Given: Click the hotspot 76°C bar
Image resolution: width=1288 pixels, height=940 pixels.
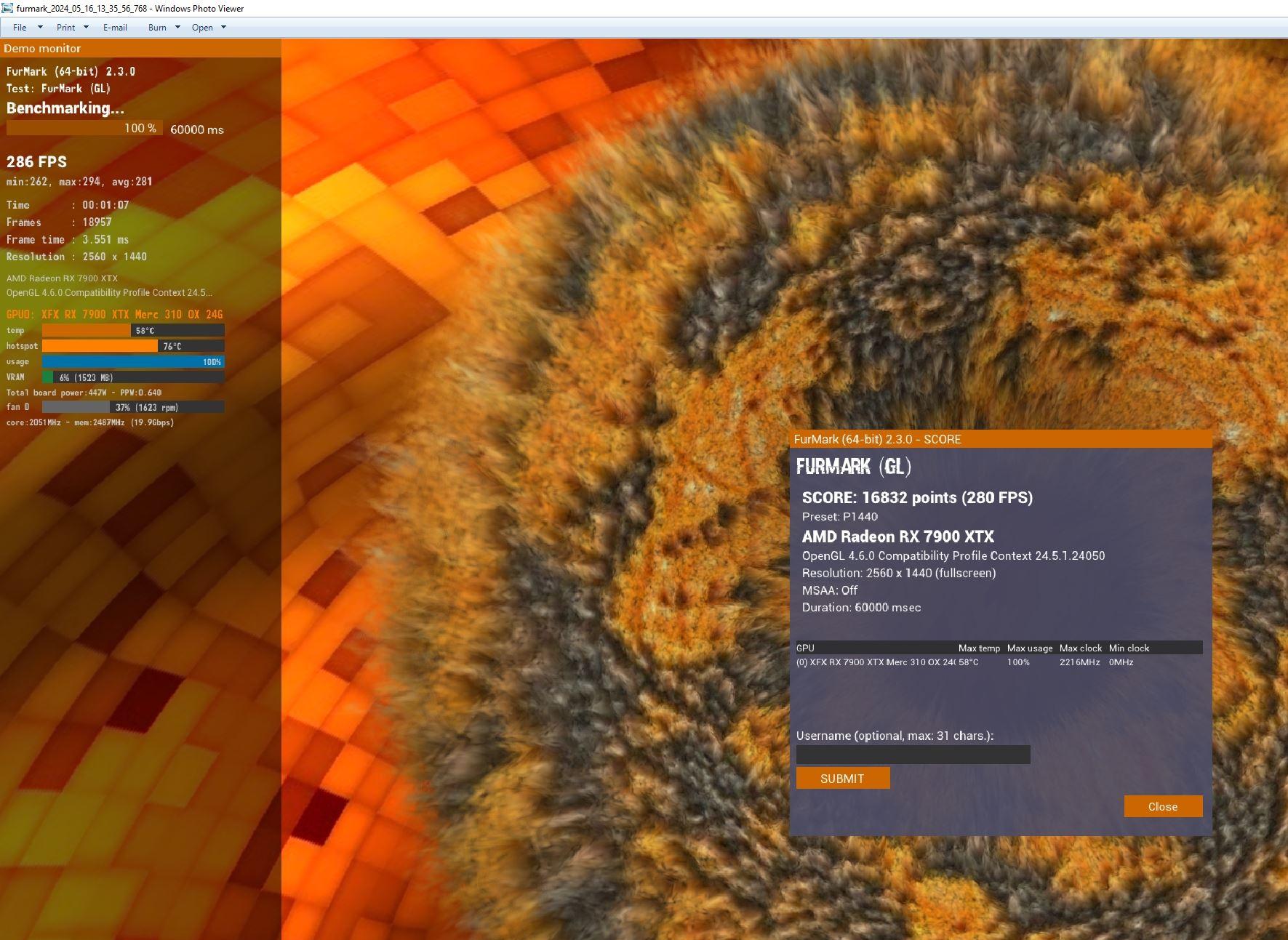Looking at the screenshot, I should pos(133,346).
